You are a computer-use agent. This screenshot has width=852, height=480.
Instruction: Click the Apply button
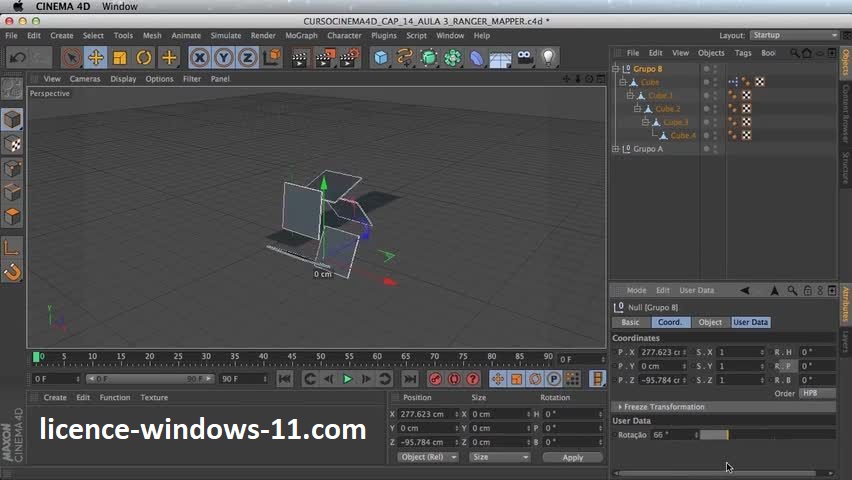(x=572, y=457)
